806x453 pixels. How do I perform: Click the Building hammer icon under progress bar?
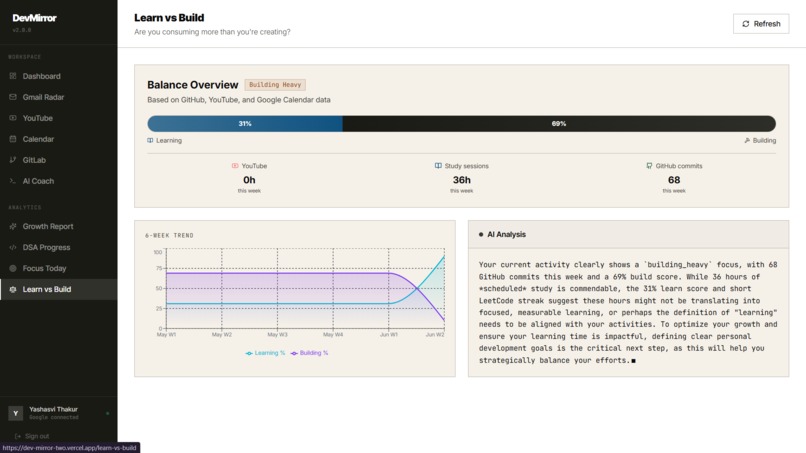747,140
